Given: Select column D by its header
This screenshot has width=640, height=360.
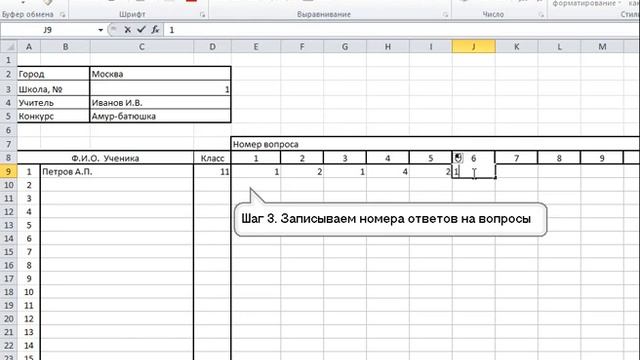Looking at the screenshot, I should coord(212,47).
